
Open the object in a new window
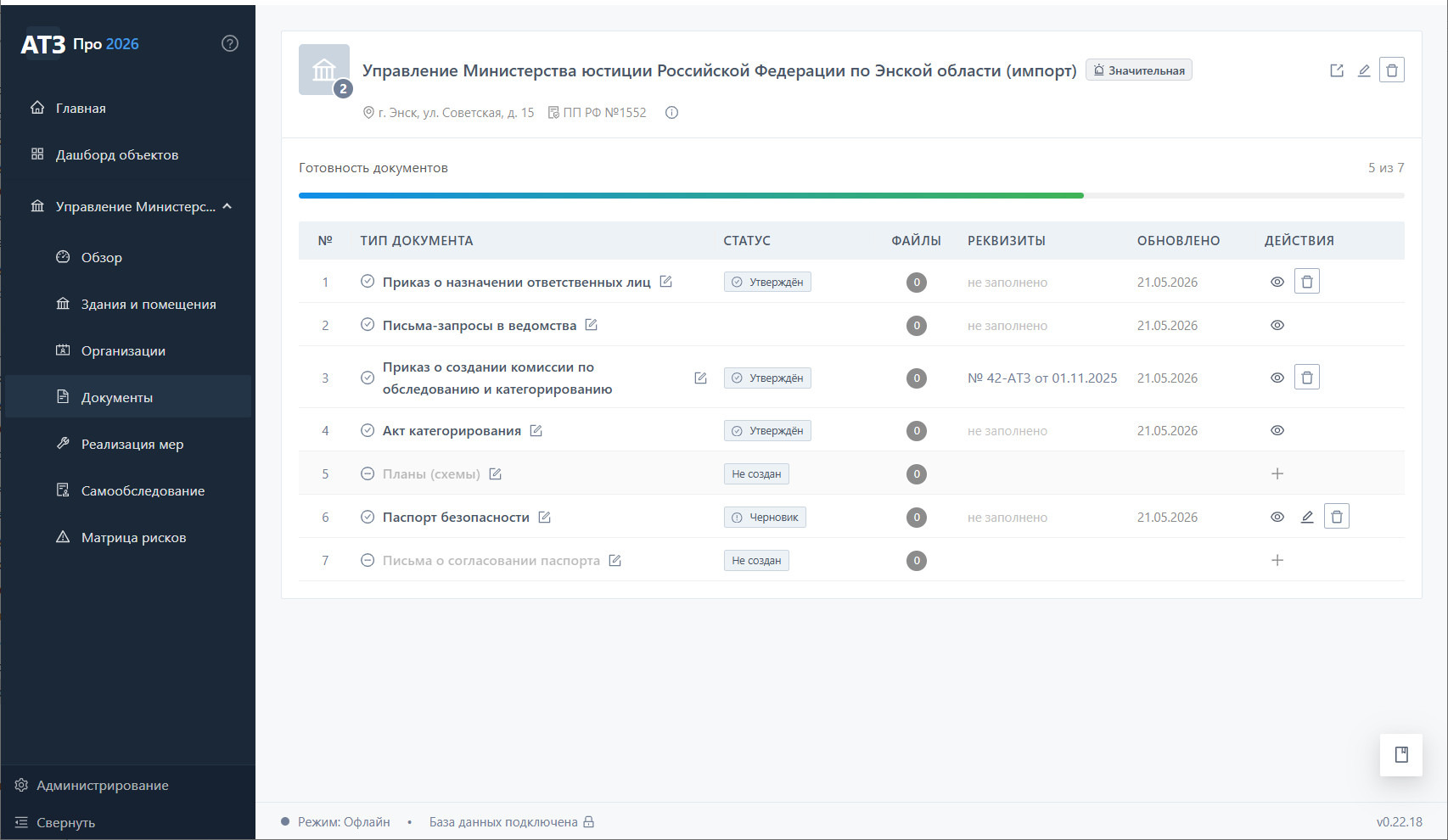coord(1337,70)
